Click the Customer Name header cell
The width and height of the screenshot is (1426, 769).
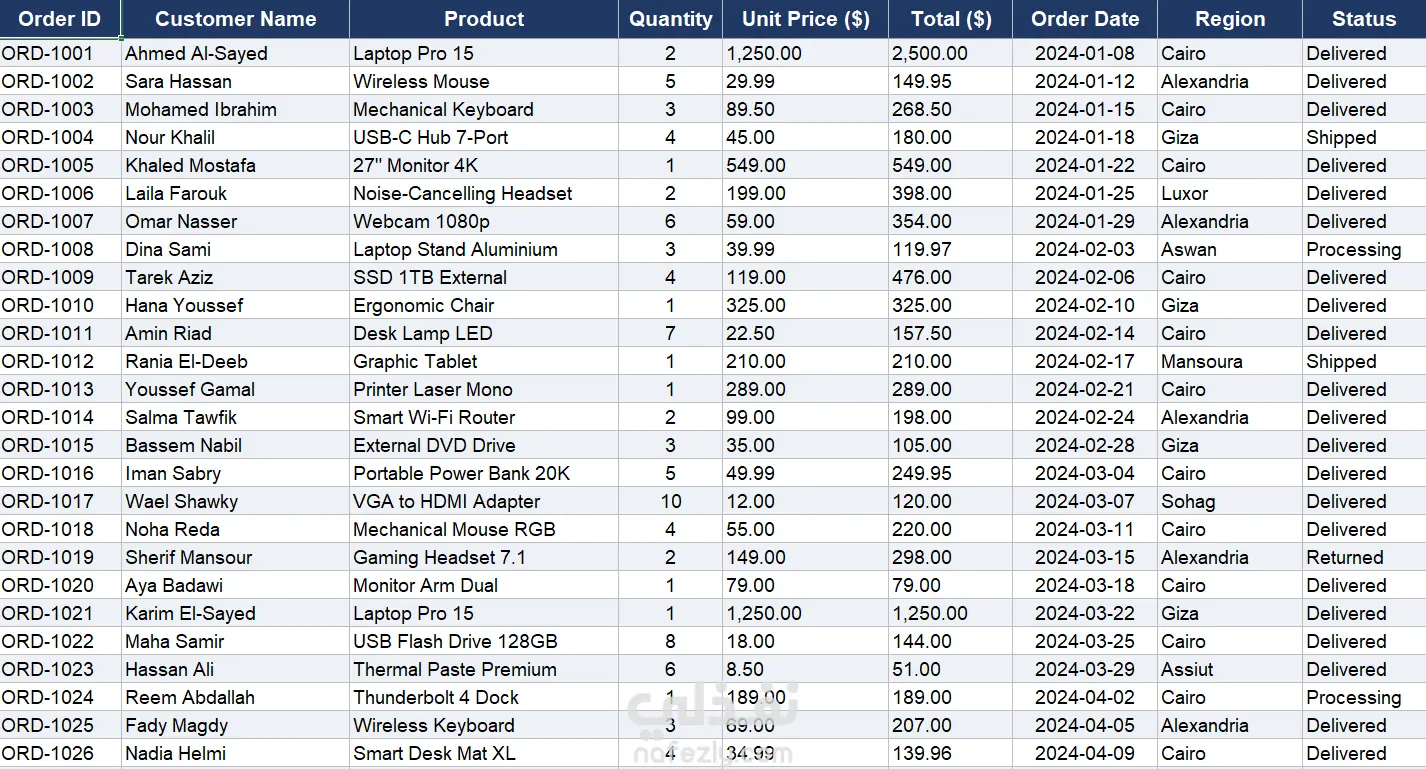coord(235,19)
